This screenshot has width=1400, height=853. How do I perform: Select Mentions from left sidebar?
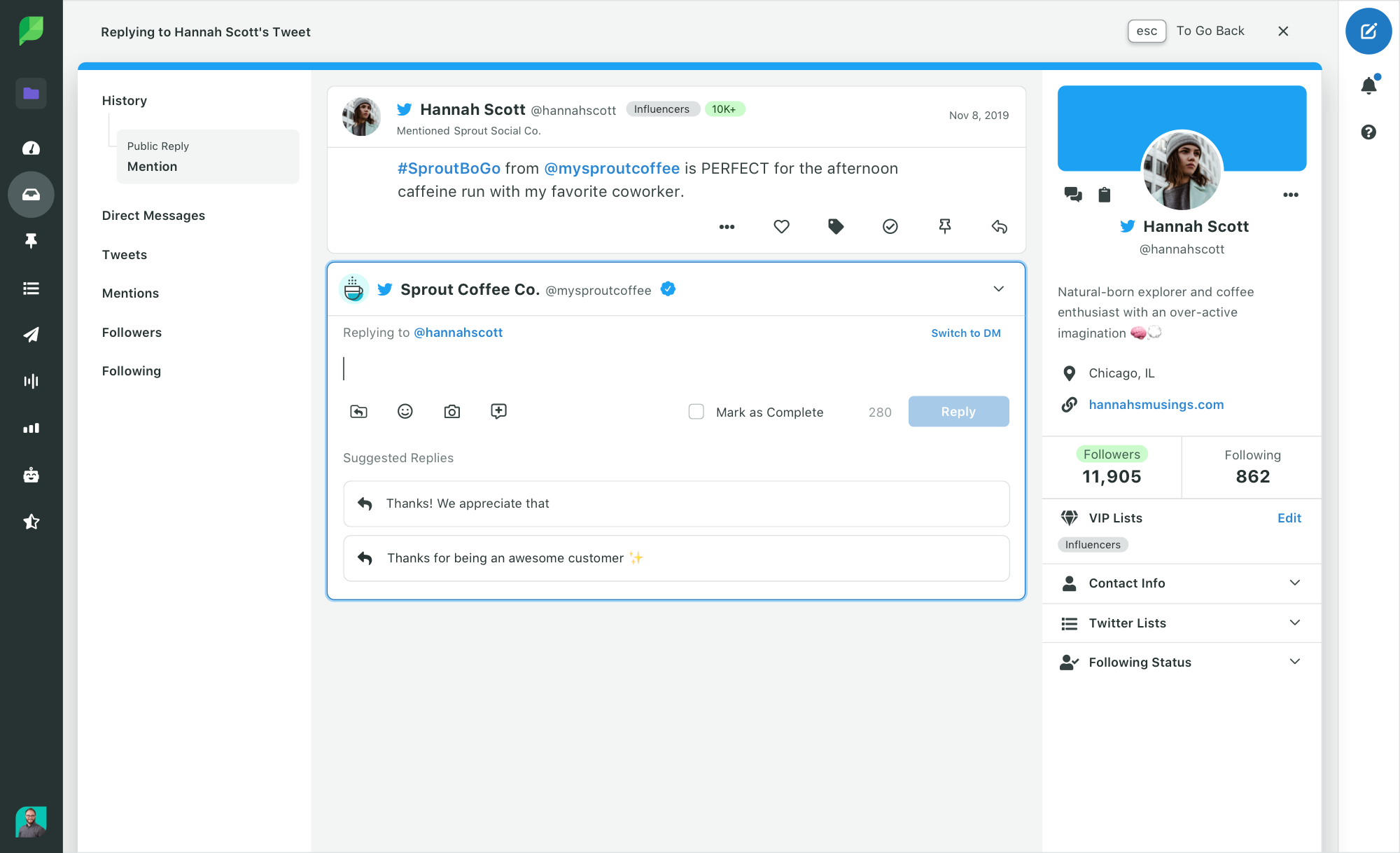(x=129, y=293)
